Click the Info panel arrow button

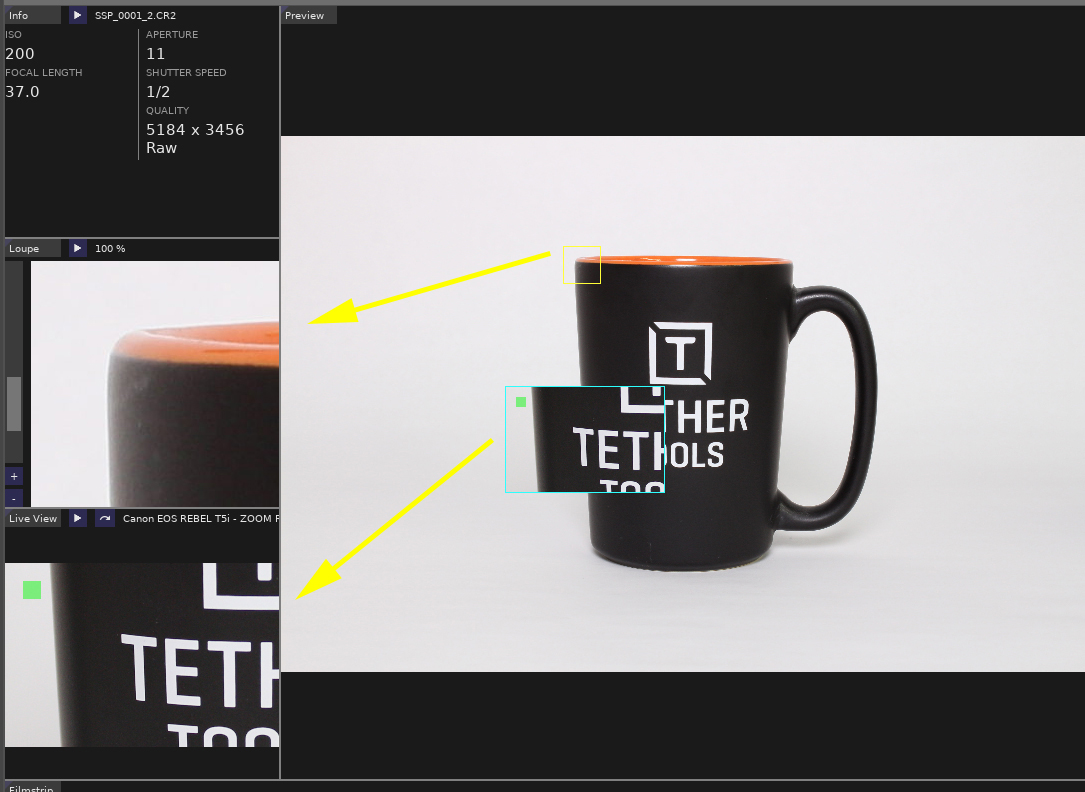(x=78, y=15)
